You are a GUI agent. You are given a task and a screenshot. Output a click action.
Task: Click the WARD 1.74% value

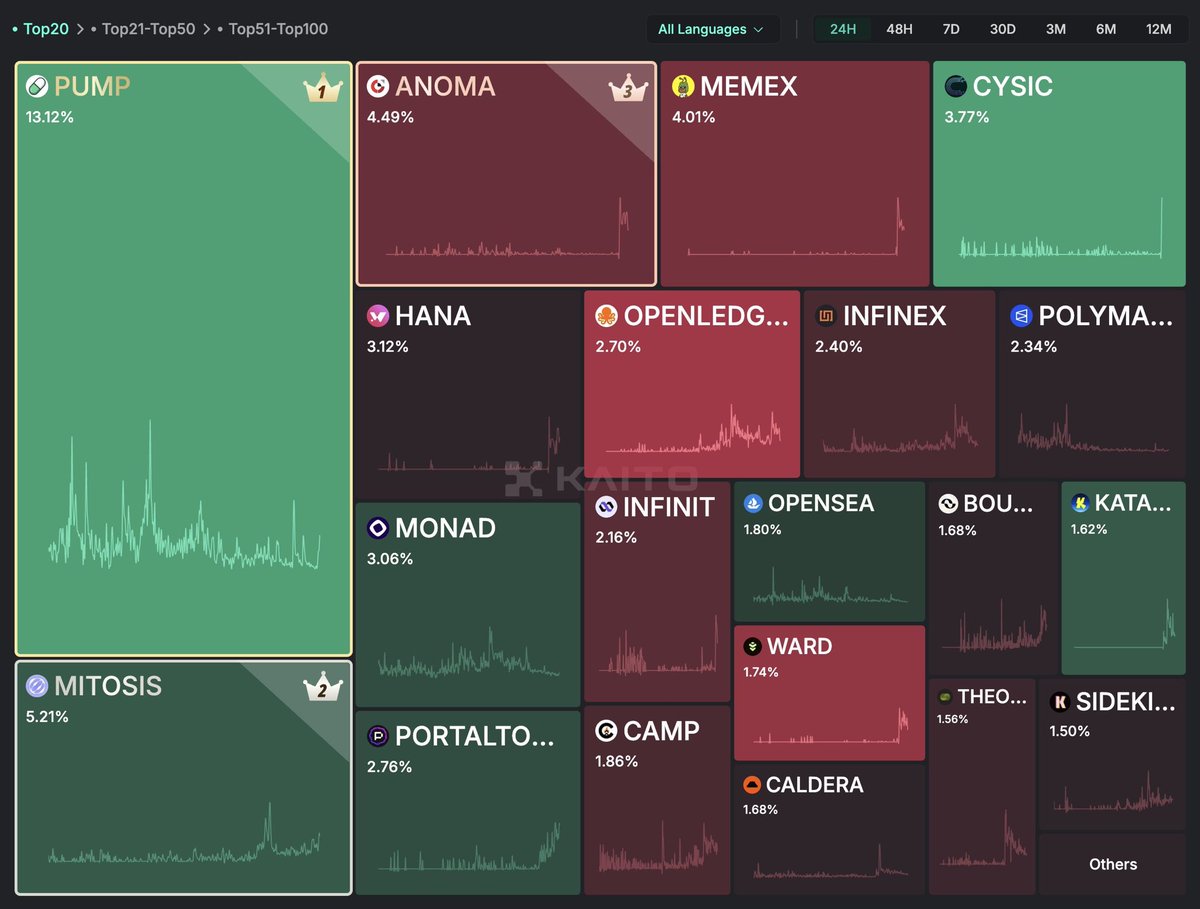[761, 673]
